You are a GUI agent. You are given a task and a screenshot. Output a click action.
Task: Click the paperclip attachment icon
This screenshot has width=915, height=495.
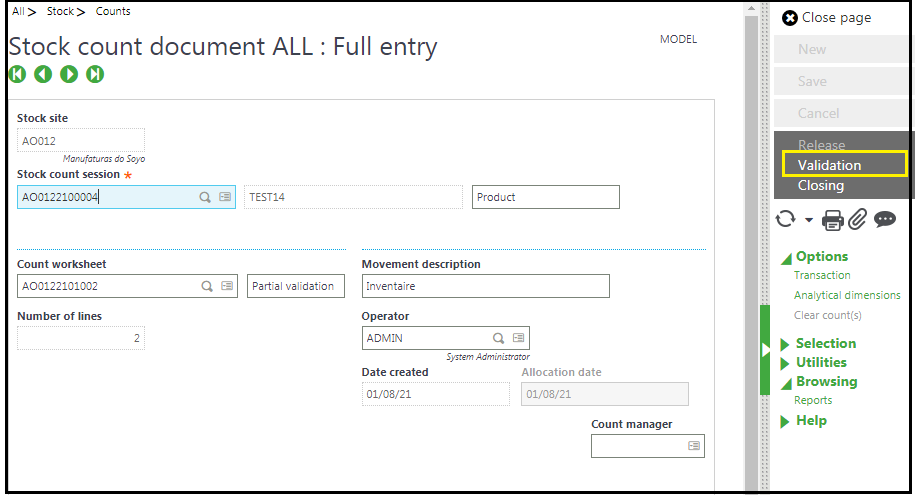tap(857, 219)
